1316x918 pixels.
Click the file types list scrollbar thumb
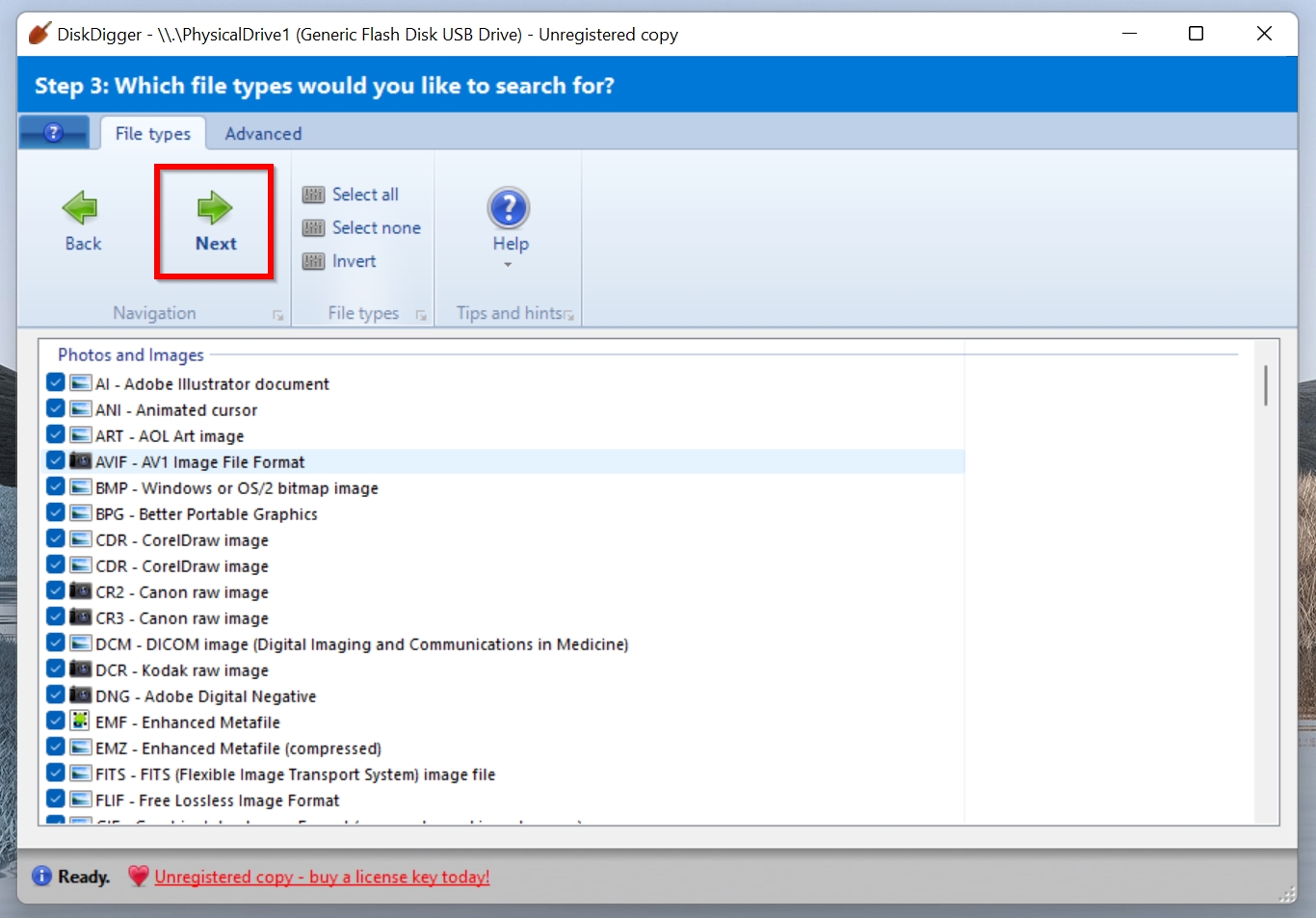click(1266, 385)
